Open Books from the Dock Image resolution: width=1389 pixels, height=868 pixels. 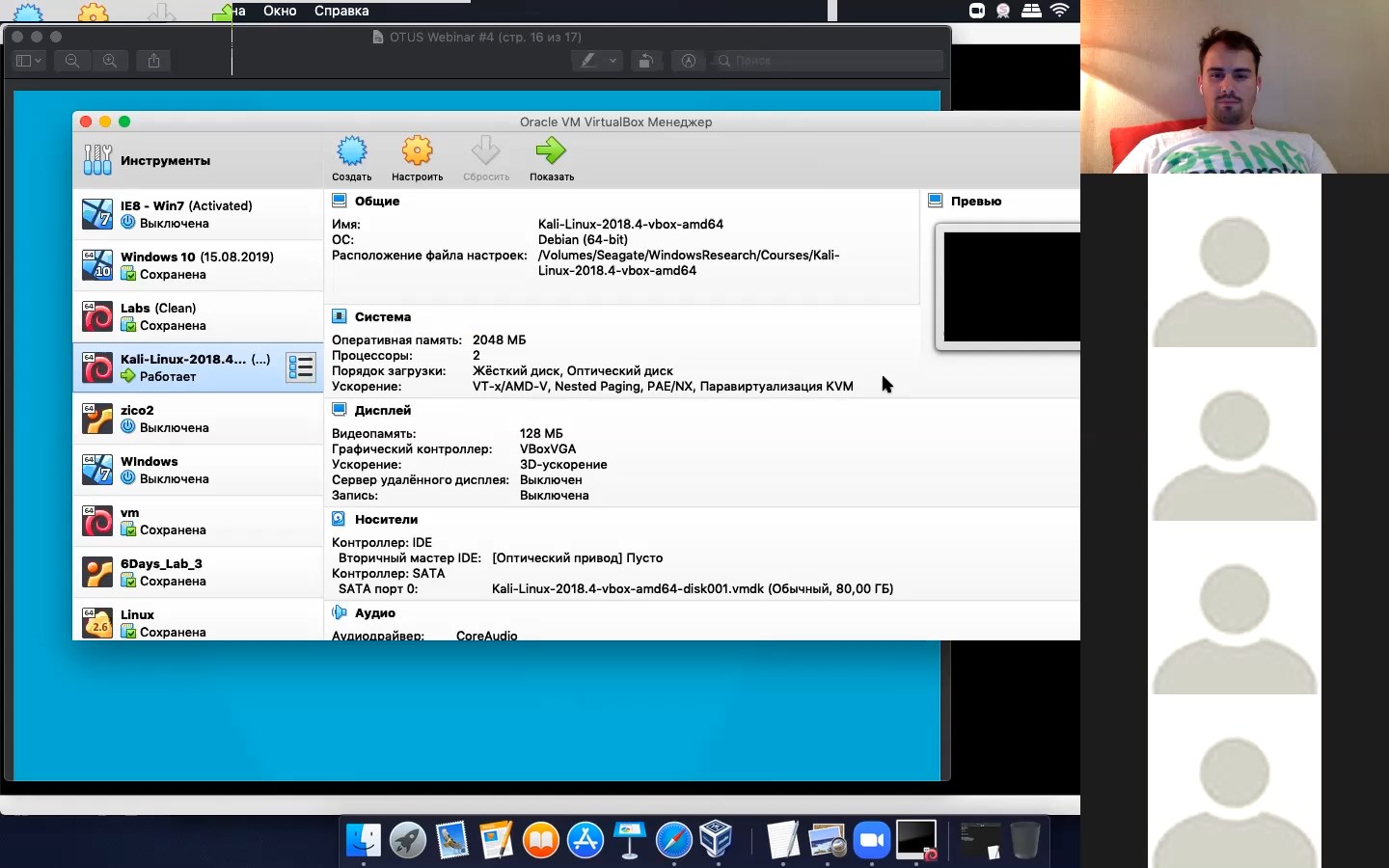541,840
